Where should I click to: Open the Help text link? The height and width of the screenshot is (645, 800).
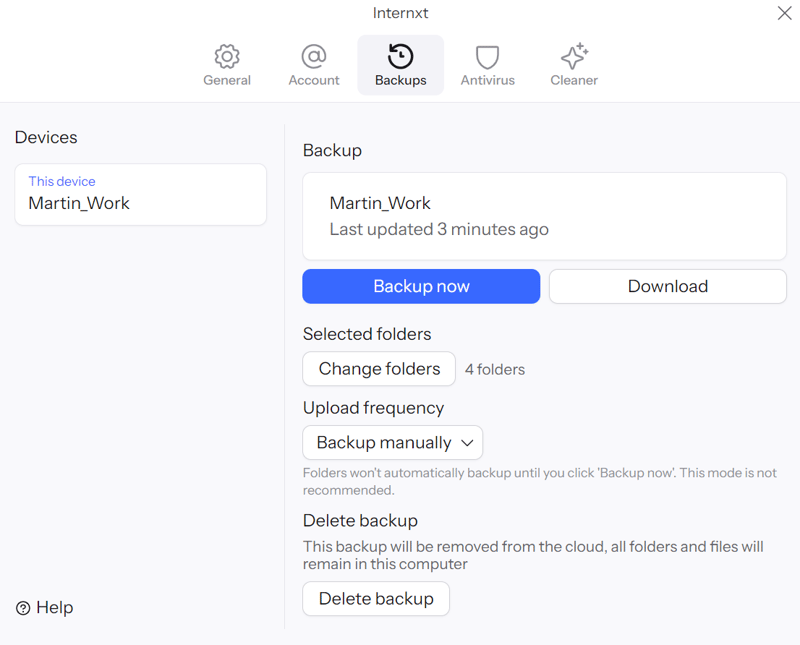pyautogui.click(x=55, y=608)
